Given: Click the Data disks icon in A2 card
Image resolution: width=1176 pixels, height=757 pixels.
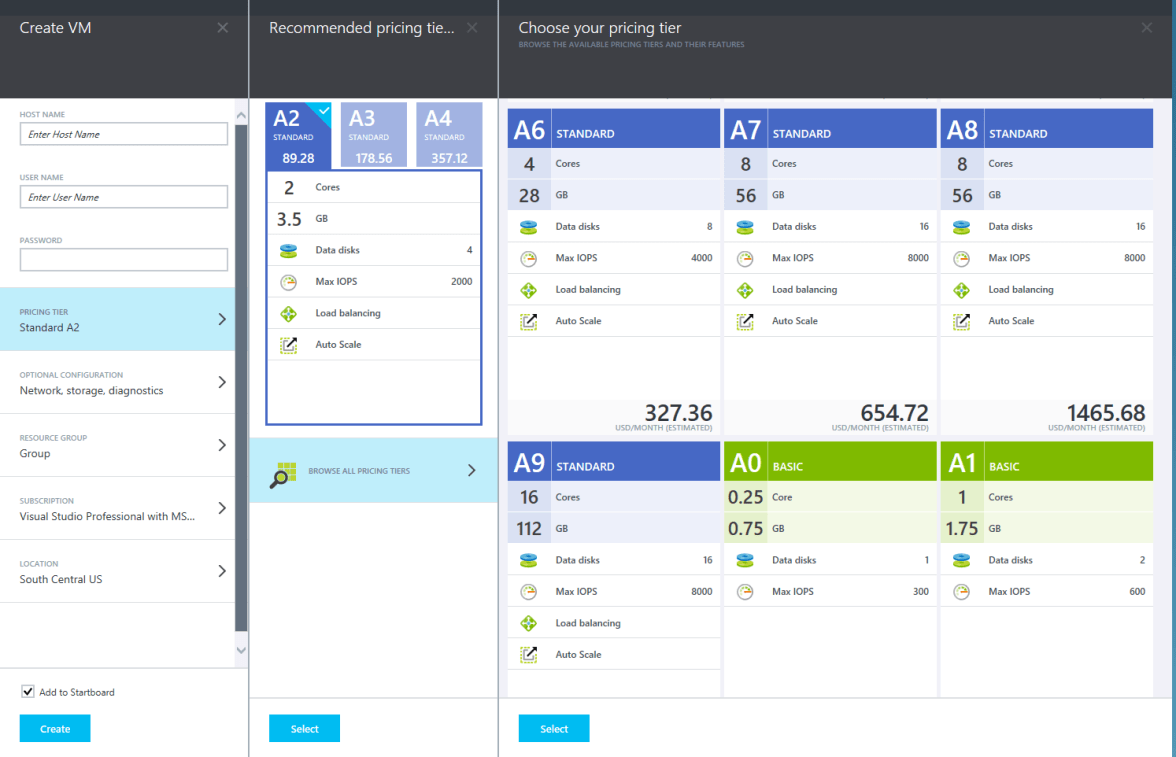Looking at the screenshot, I should [289, 250].
